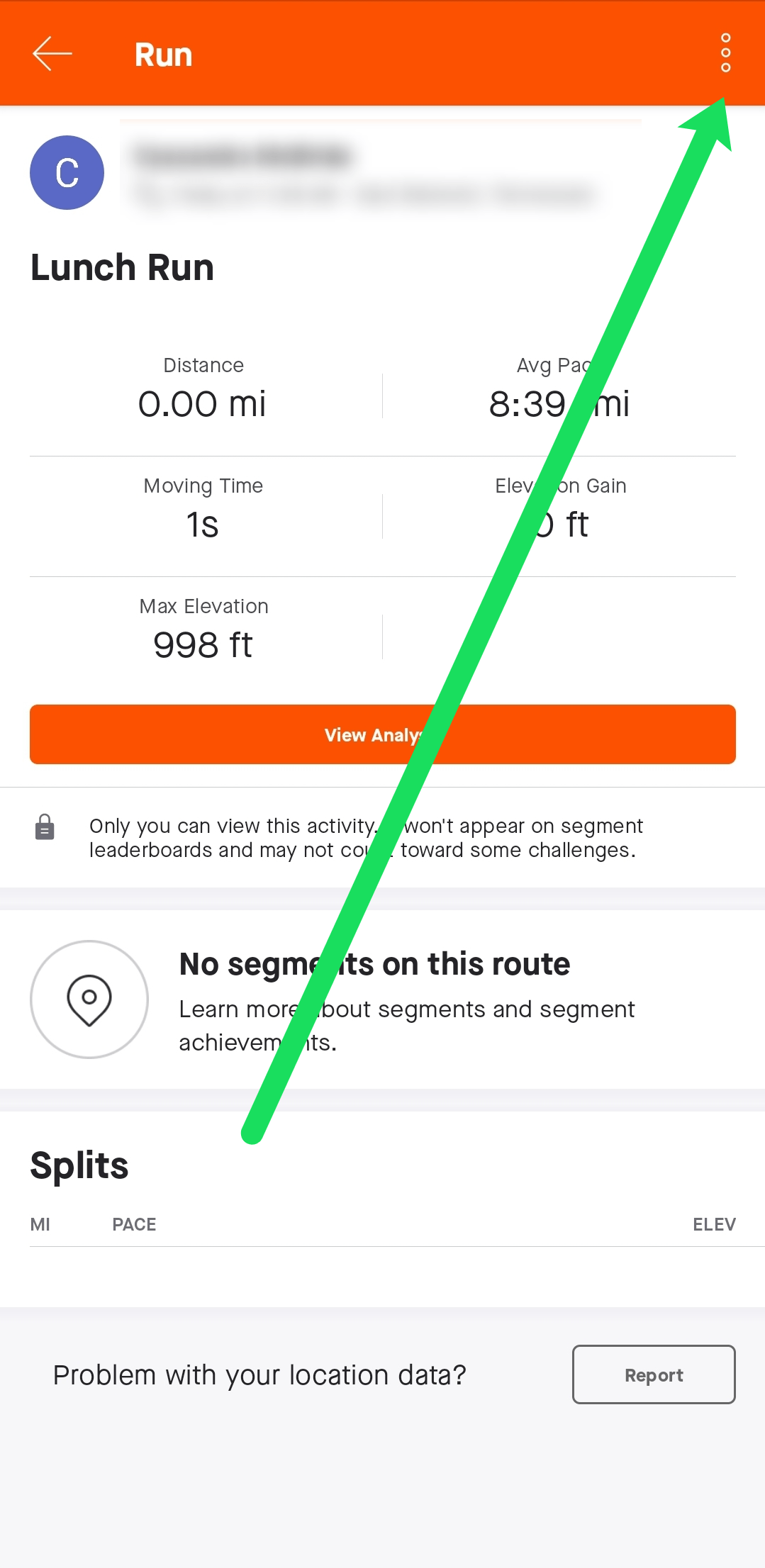This screenshot has width=765, height=1568.
Task: Tap the ELEV column label in Splits
Action: click(714, 1223)
